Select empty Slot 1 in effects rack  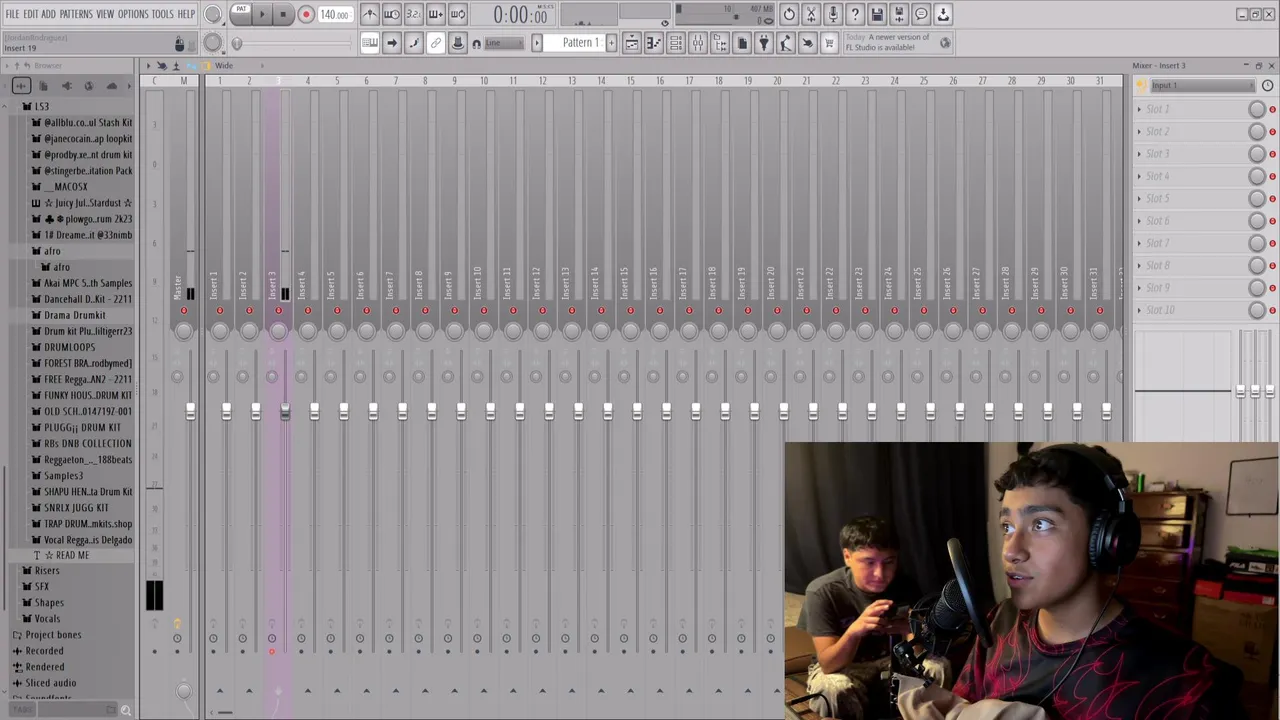[1195, 109]
